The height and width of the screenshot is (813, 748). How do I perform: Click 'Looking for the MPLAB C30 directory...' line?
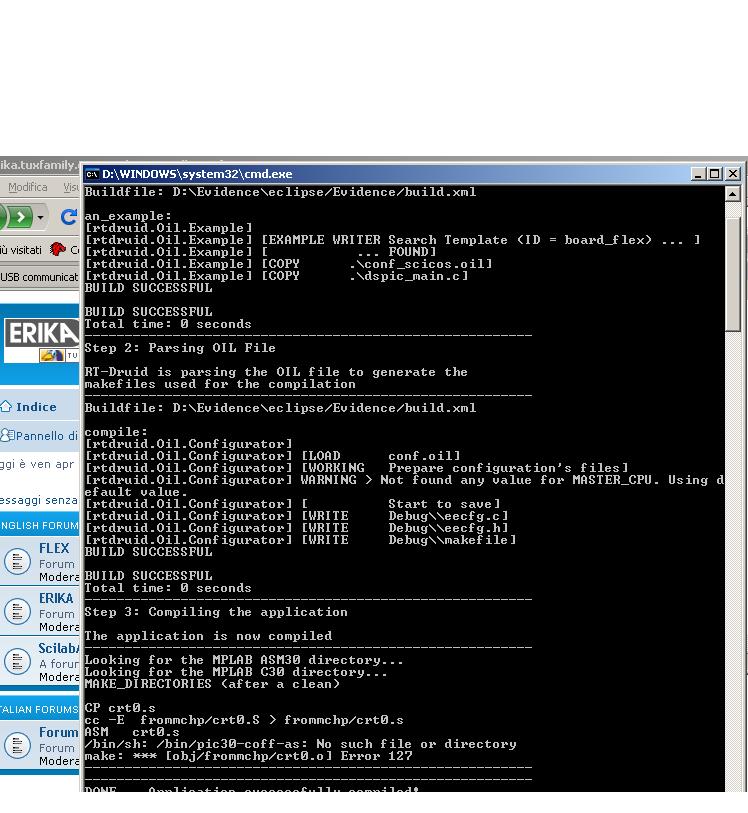(236, 672)
